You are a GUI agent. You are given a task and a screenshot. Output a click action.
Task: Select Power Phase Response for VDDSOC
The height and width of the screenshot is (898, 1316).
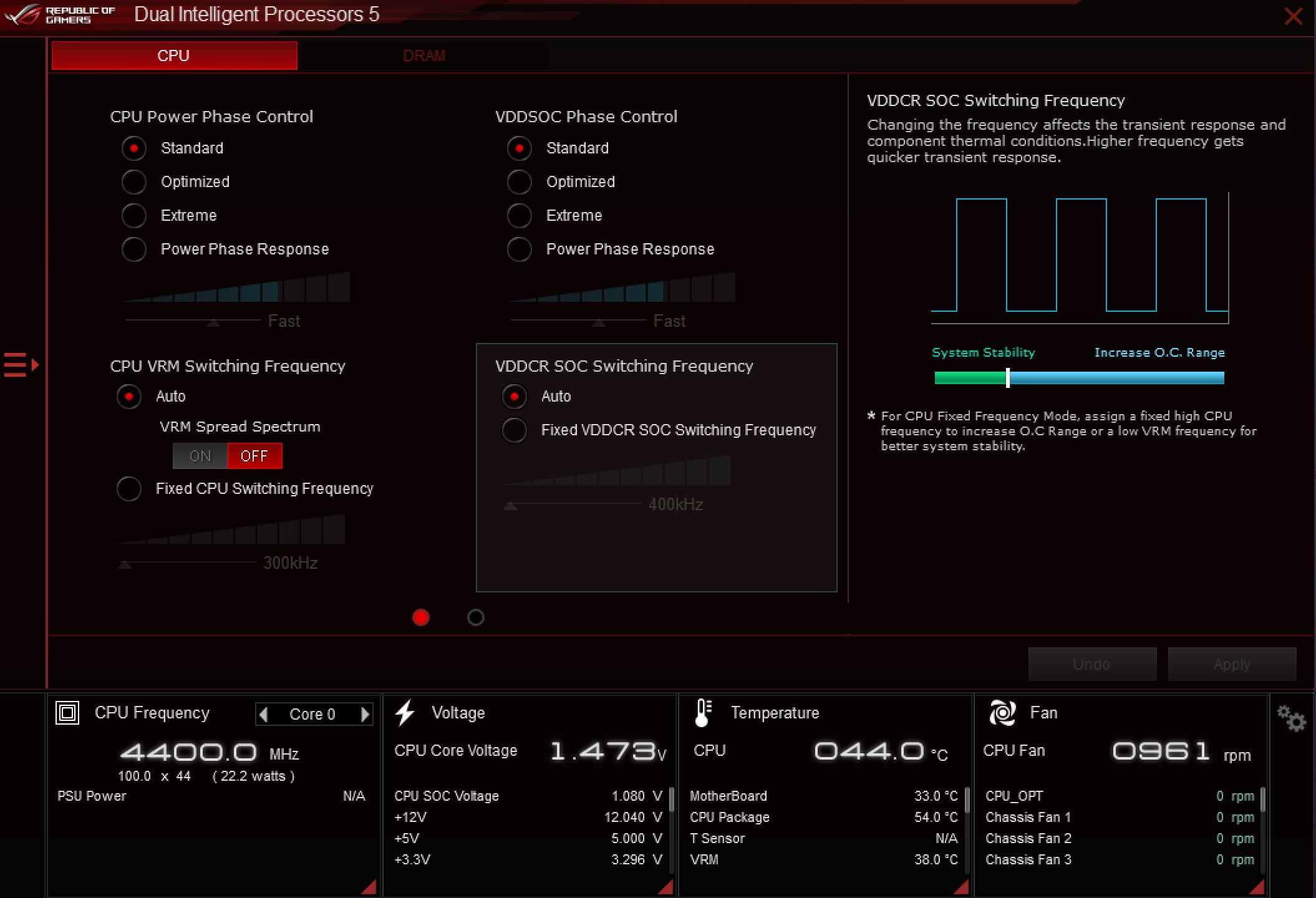pos(520,249)
